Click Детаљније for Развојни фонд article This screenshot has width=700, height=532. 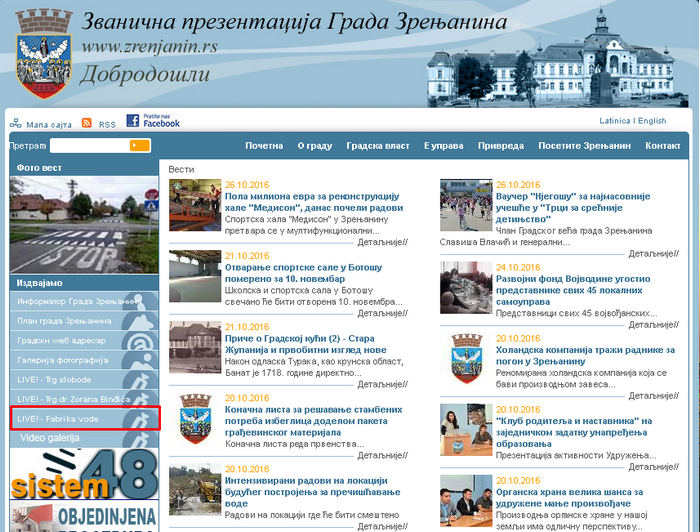click(x=654, y=324)
